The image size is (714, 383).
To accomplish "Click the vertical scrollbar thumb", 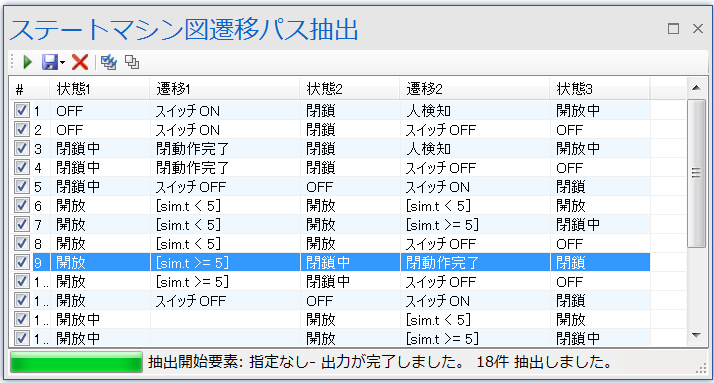I will [696, 174].
